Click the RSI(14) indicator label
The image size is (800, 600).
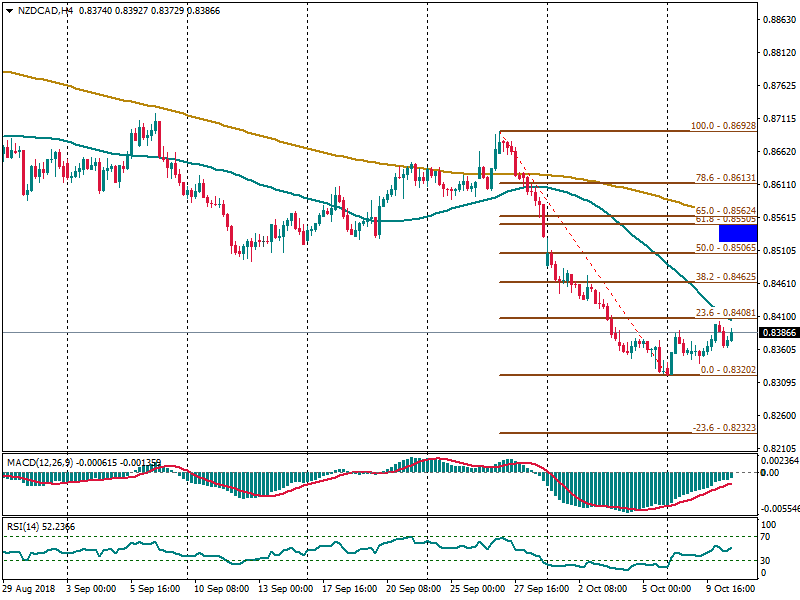point(28,526)
